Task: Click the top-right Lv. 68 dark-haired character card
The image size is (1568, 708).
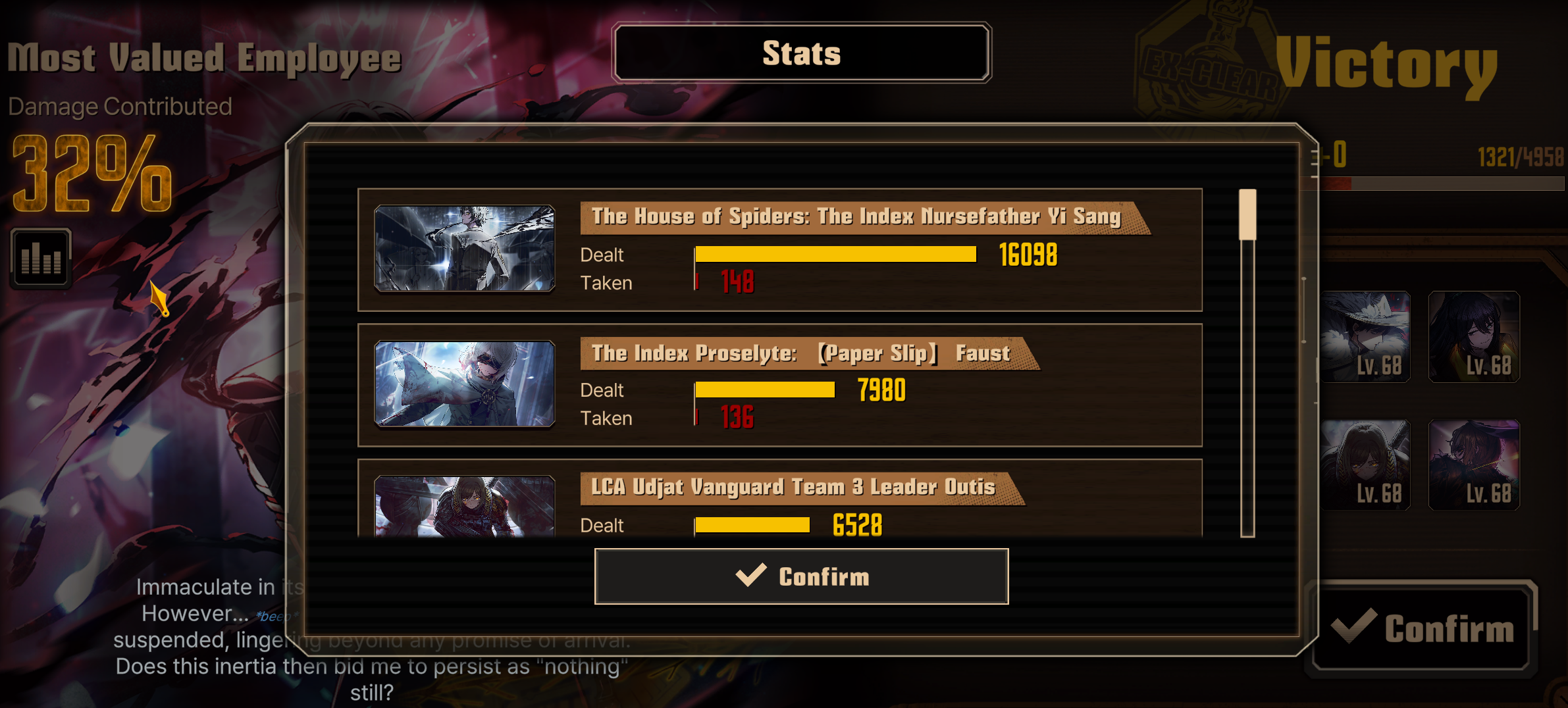Action: point(1474,337)
